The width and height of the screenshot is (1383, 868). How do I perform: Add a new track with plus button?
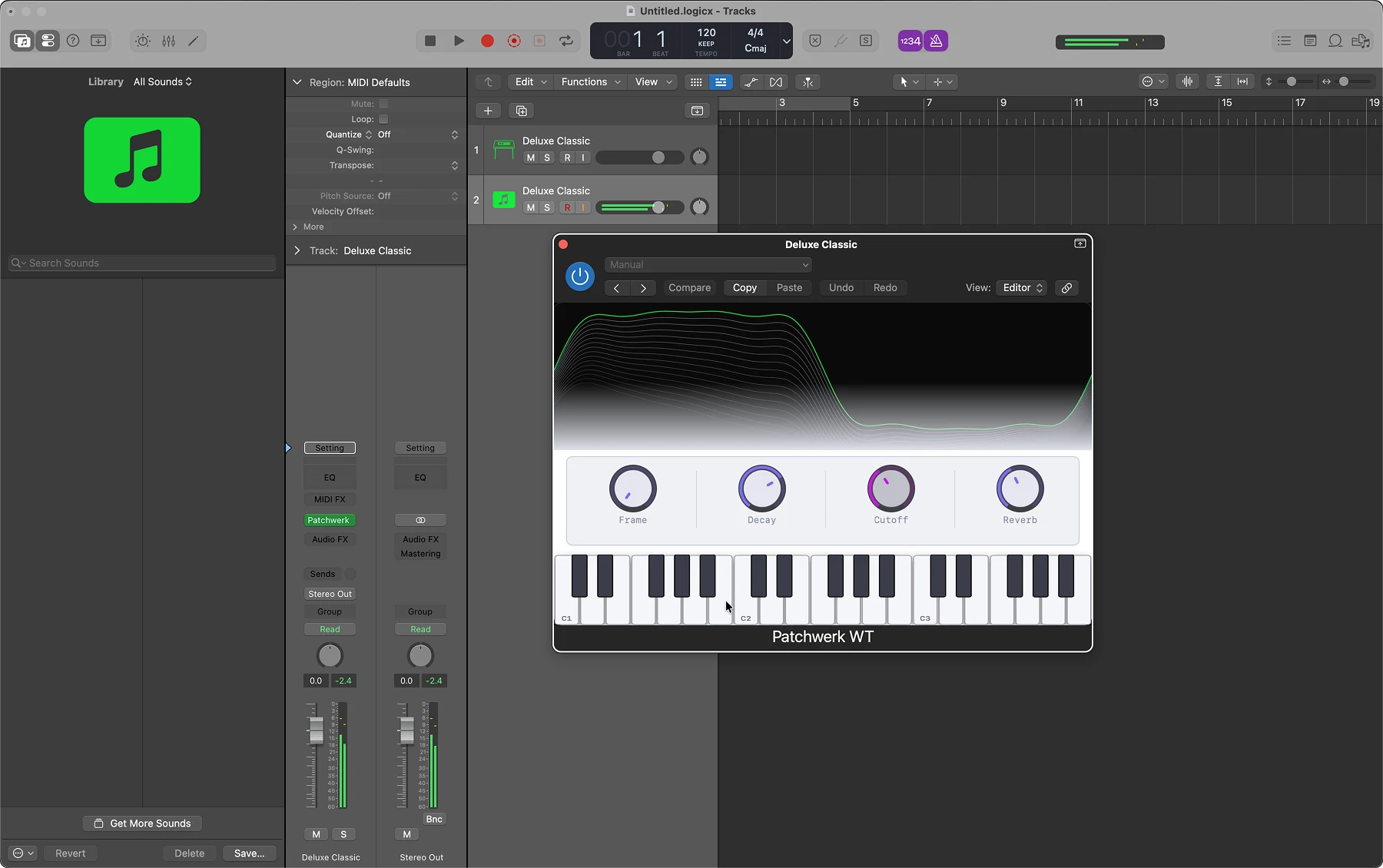click(x=488, y=111)
